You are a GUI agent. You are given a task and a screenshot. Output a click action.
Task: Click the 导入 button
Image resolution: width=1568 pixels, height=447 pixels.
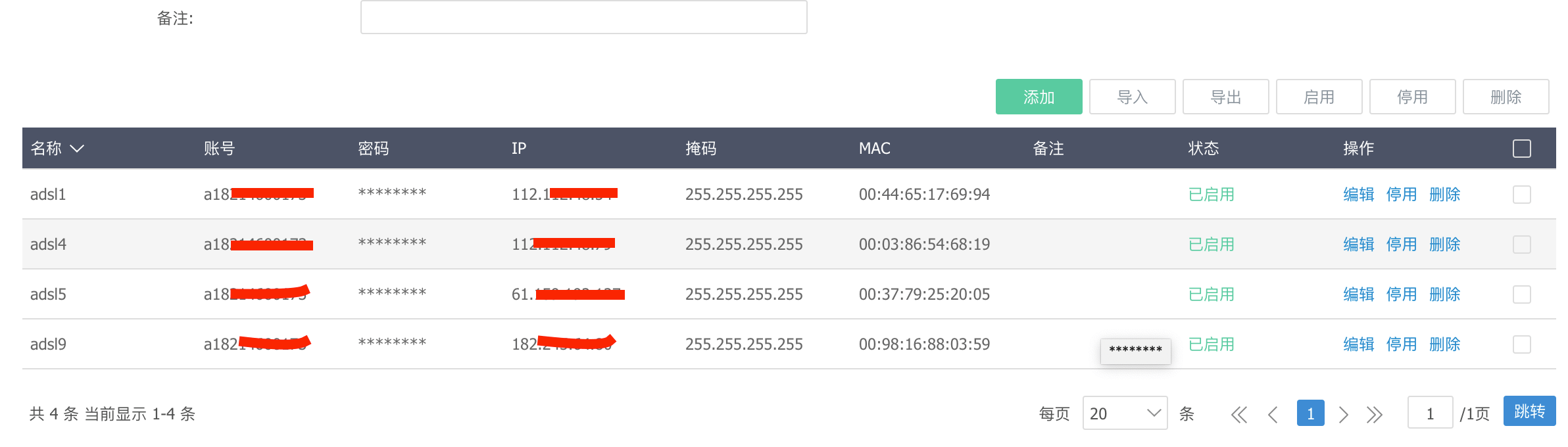tap(1132, 96)
